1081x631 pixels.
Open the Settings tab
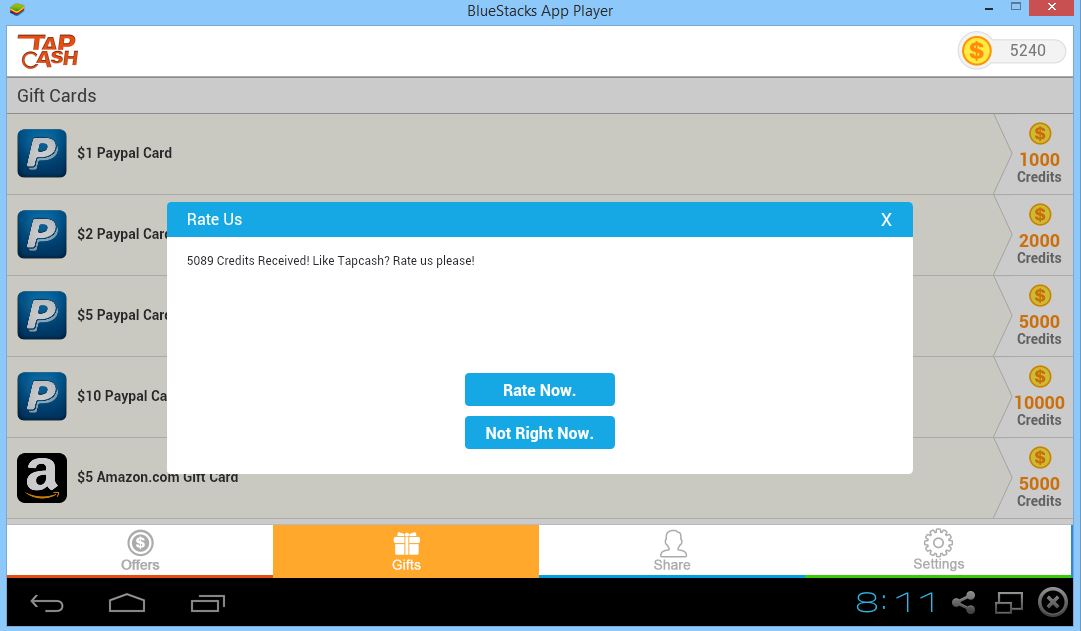(x=938, y=550)
